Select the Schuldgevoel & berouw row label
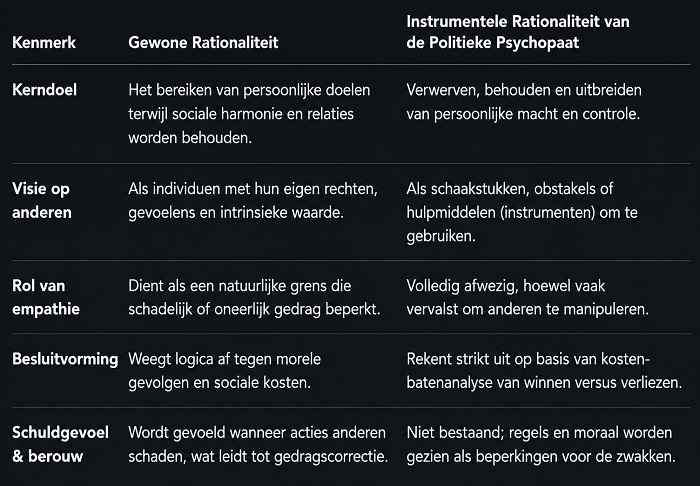This screenshot has height=486, width=700. click(60, 444)
